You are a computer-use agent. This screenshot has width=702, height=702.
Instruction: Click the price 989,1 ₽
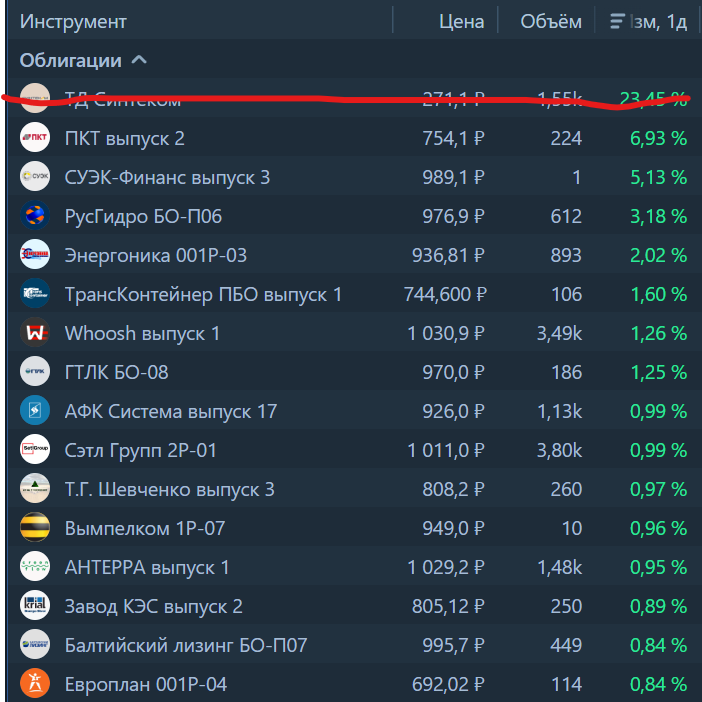(x=454, y=177)
